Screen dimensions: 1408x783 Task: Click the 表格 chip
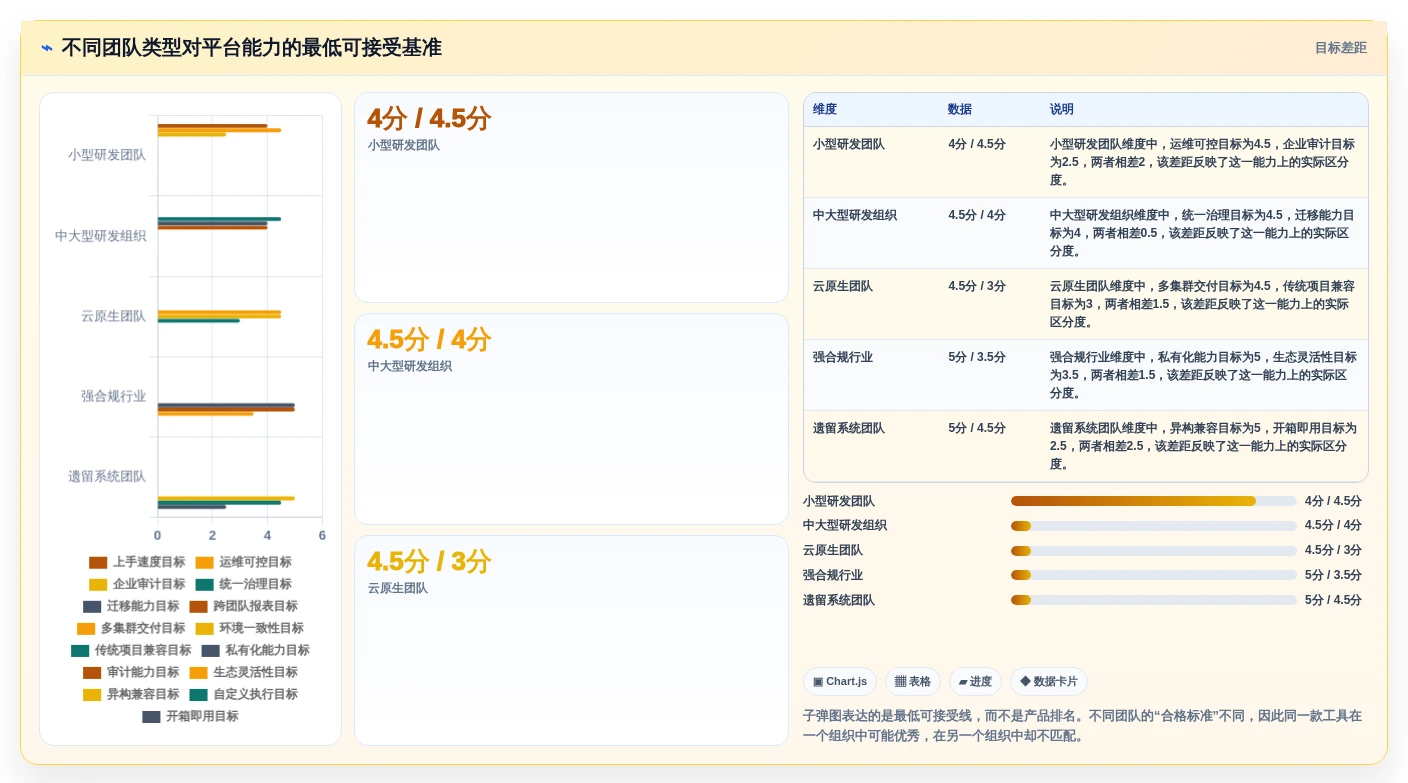click(x=912, y=682)
